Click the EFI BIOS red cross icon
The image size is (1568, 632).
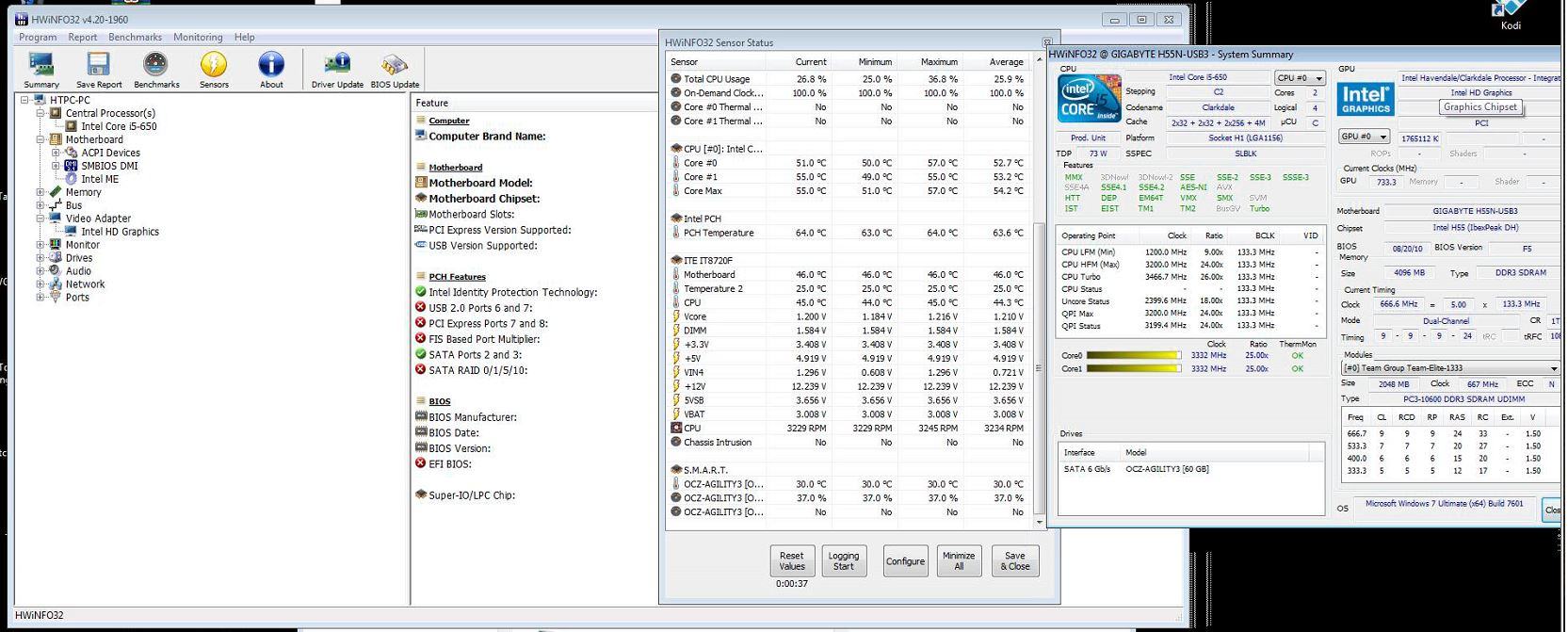tap(421, 463)
